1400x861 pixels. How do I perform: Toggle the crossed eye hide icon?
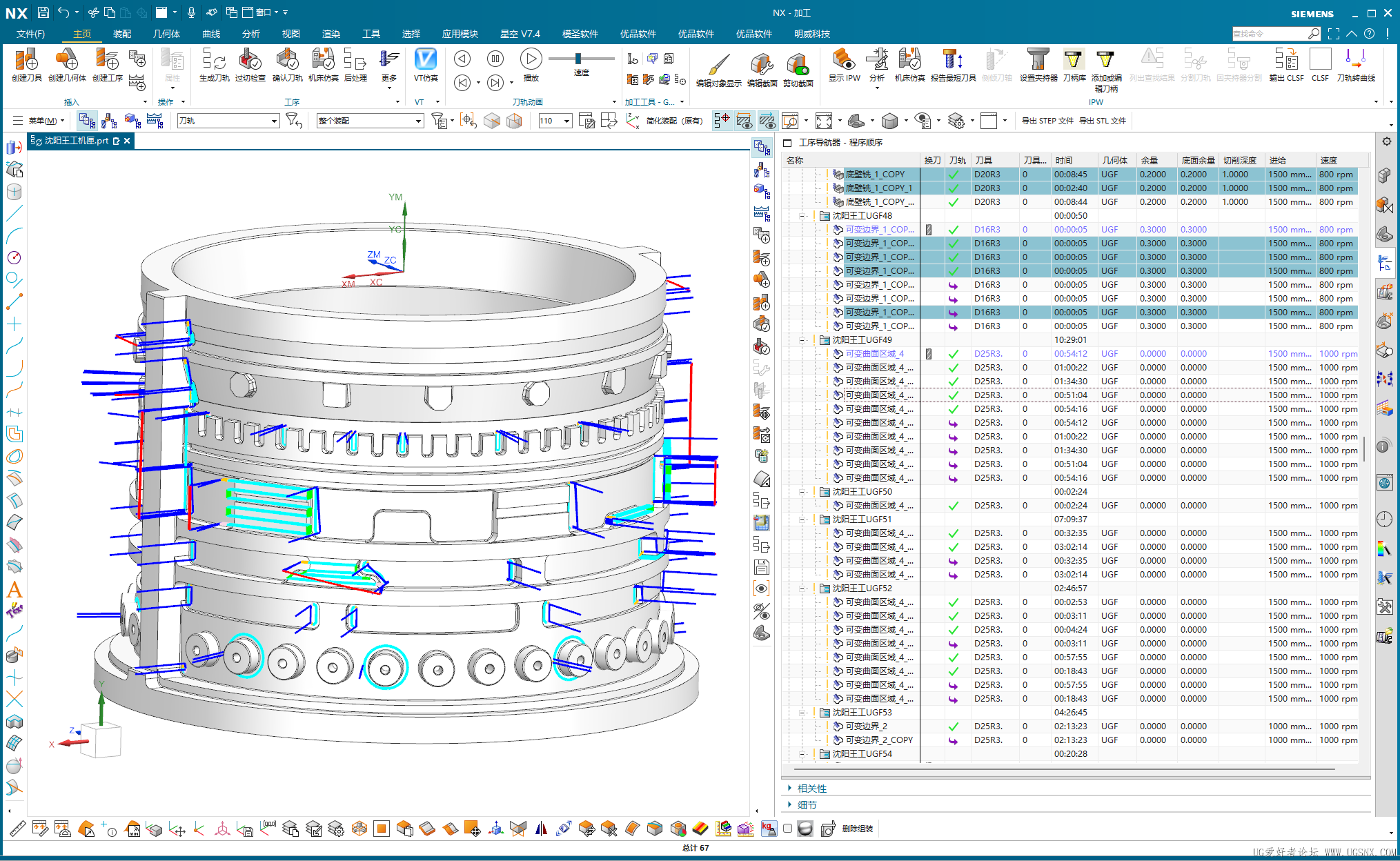coord(761,611)
